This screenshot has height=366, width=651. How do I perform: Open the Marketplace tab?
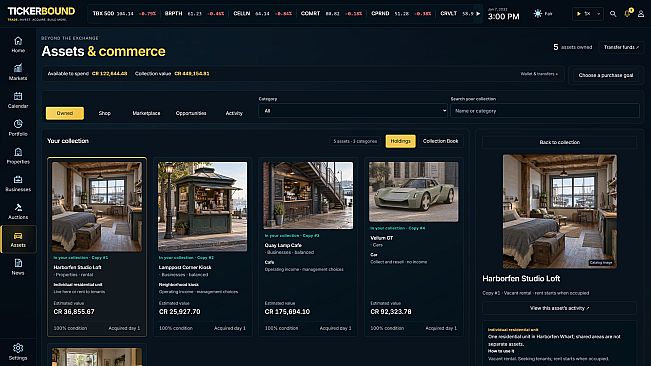(x=146, y=113)
